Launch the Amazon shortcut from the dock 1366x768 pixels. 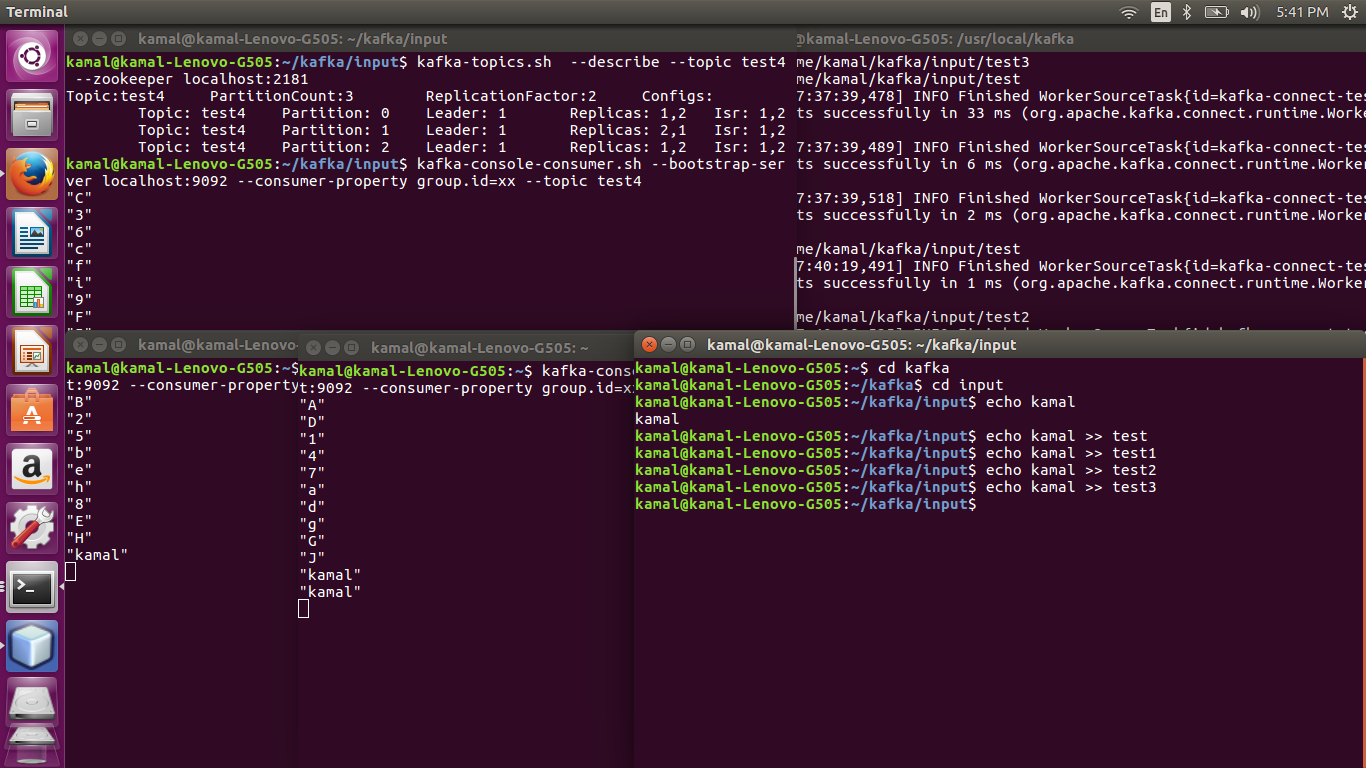(32, 466)
